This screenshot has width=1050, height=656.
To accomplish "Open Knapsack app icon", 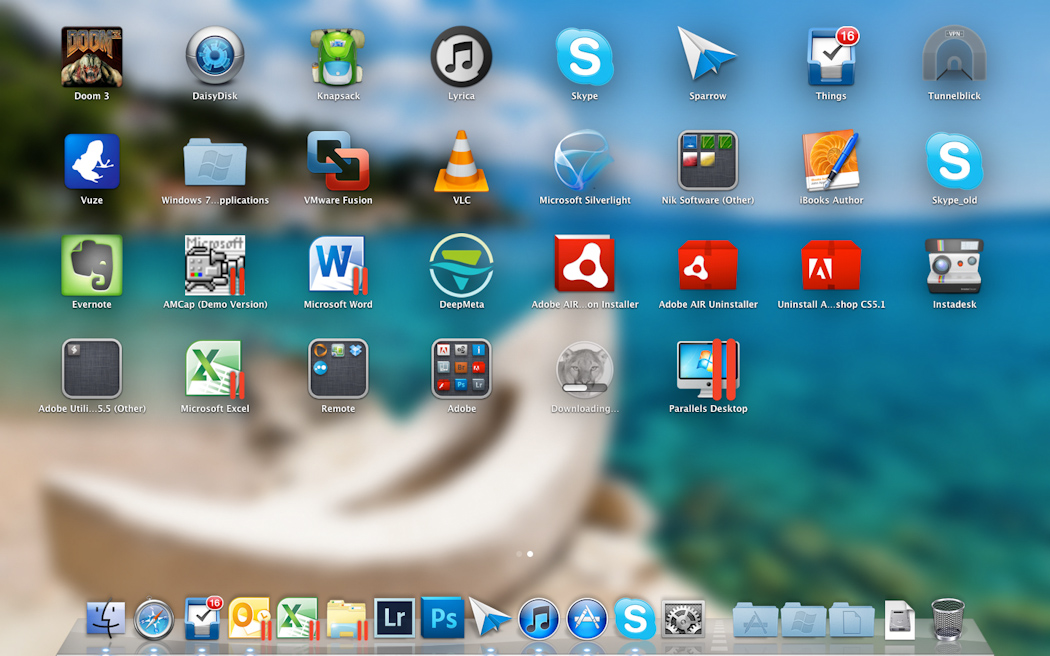I will click(x=338, y=58).
